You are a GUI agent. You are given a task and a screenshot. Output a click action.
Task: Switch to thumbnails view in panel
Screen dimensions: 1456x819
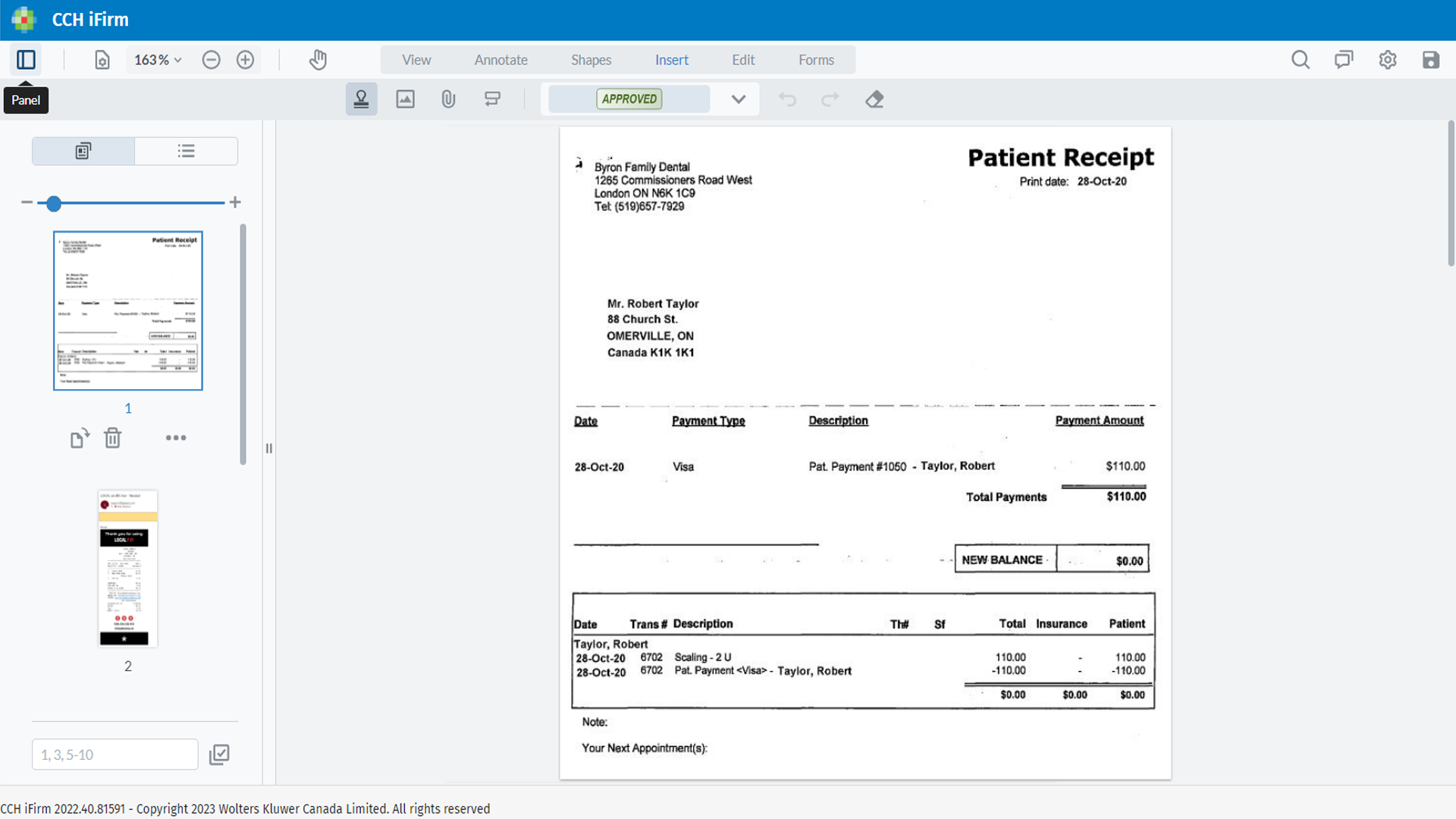83,151
